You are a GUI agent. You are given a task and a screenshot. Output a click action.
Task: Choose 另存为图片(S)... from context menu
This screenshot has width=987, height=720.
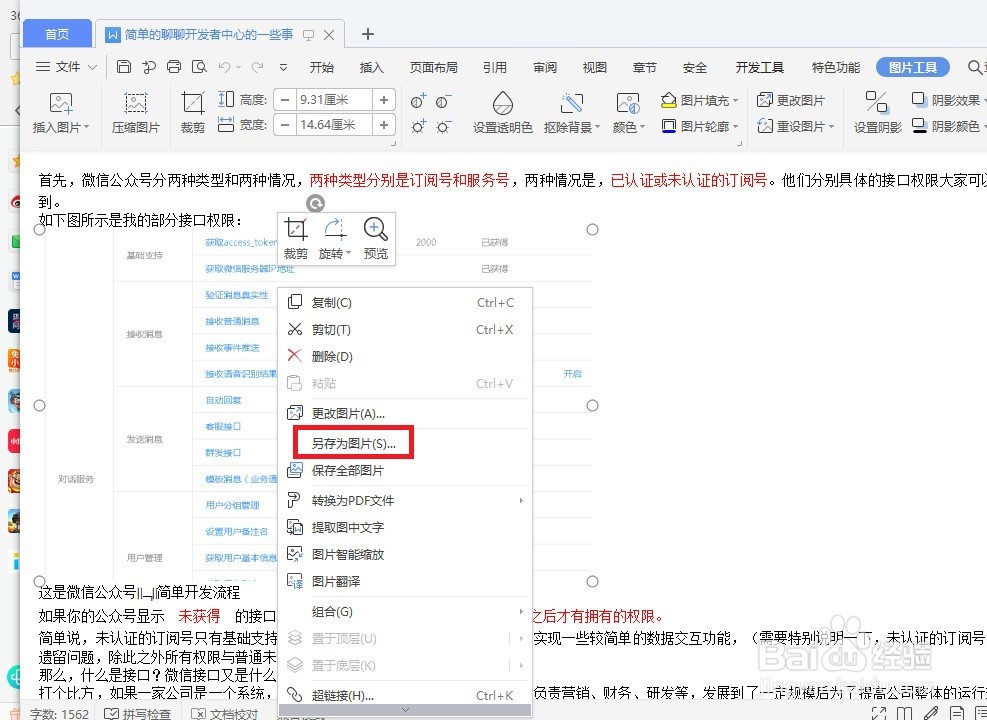click(x=405, y=444)
